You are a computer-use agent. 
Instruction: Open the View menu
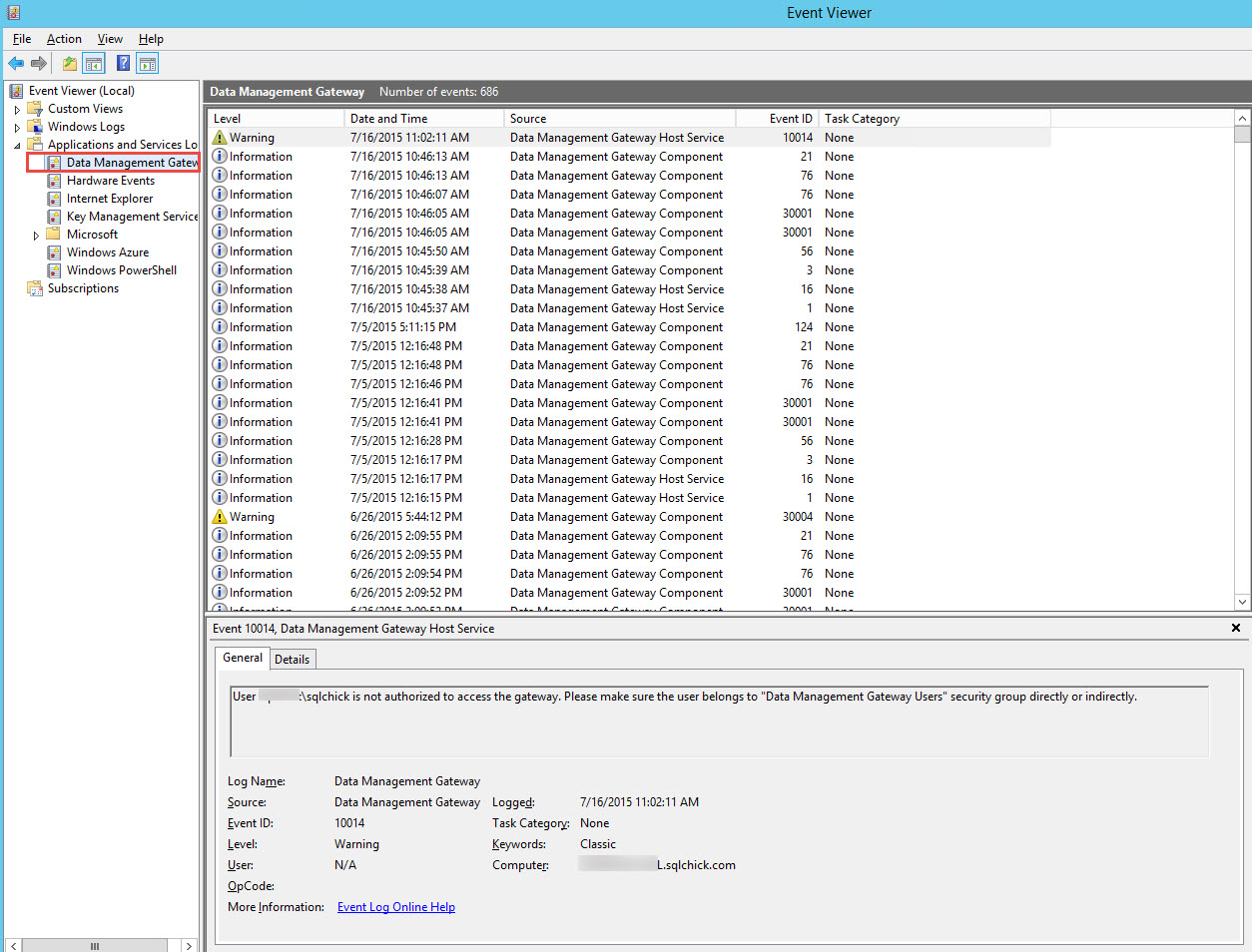(x=110, y=39)
